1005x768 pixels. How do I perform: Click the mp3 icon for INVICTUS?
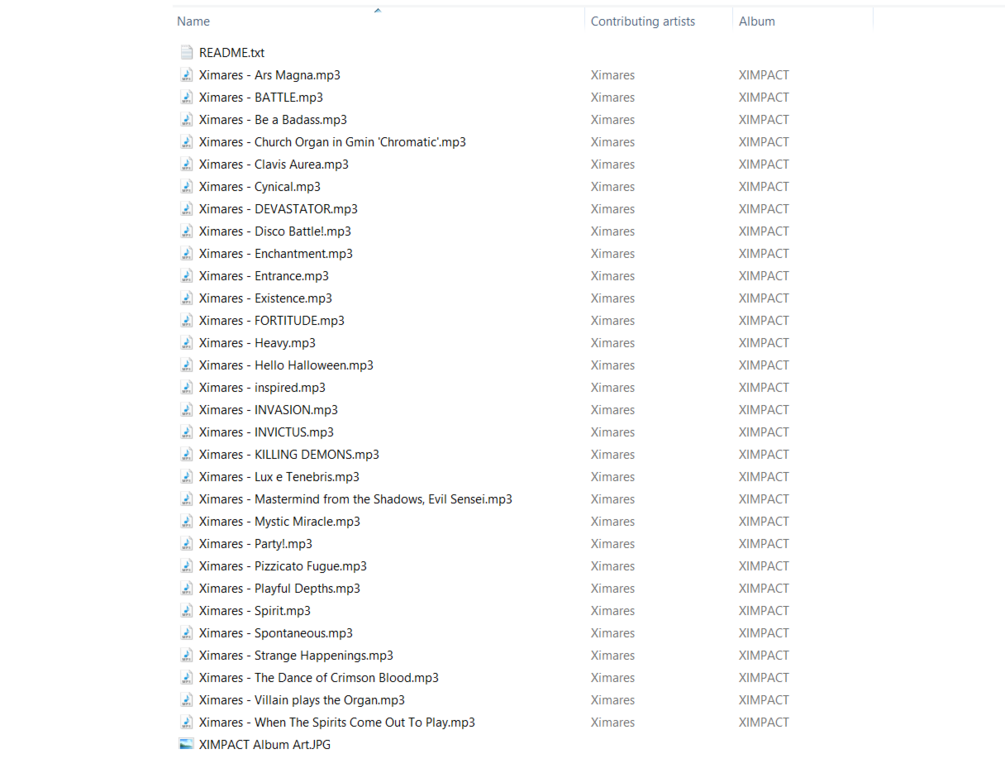click(187, 432)
